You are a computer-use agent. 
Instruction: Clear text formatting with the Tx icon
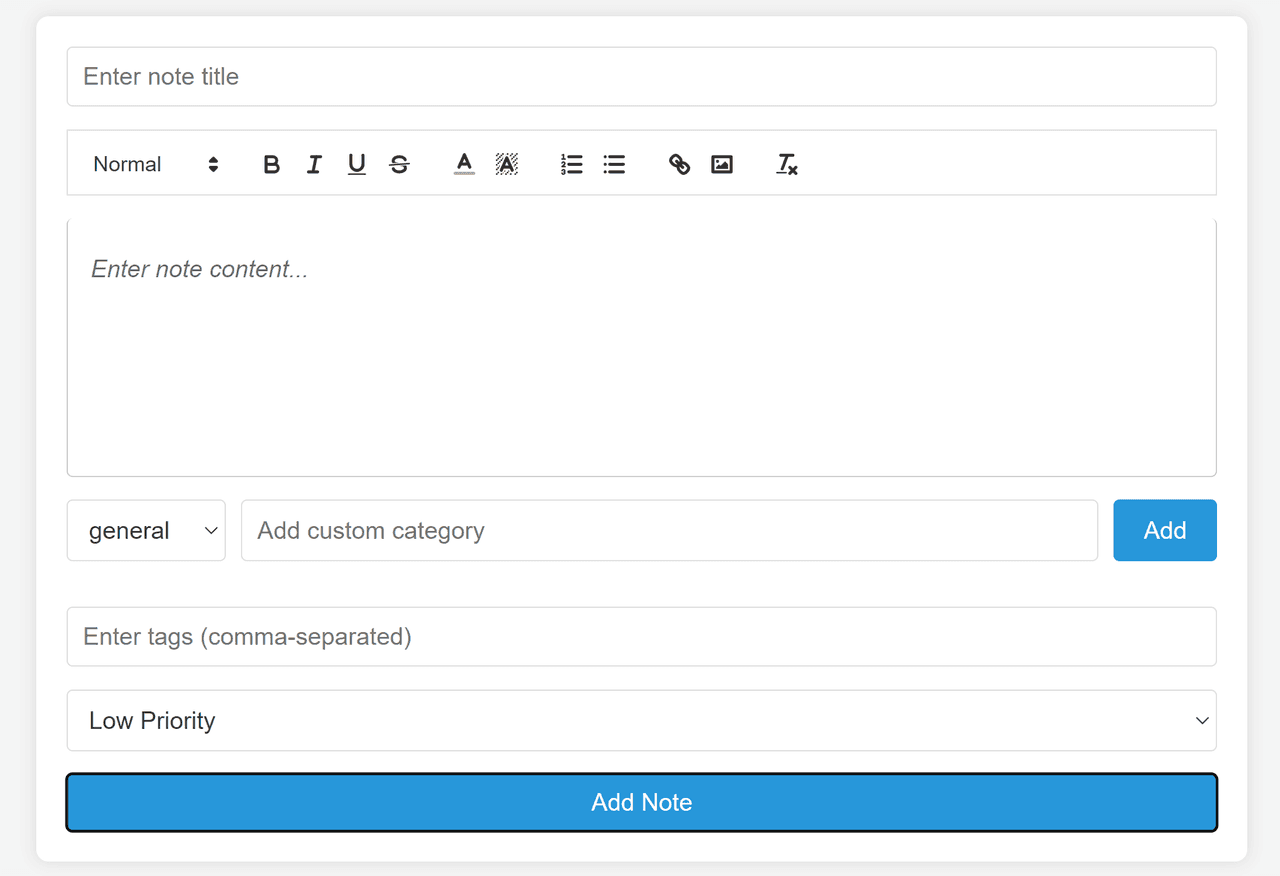[x=787, y=165]
